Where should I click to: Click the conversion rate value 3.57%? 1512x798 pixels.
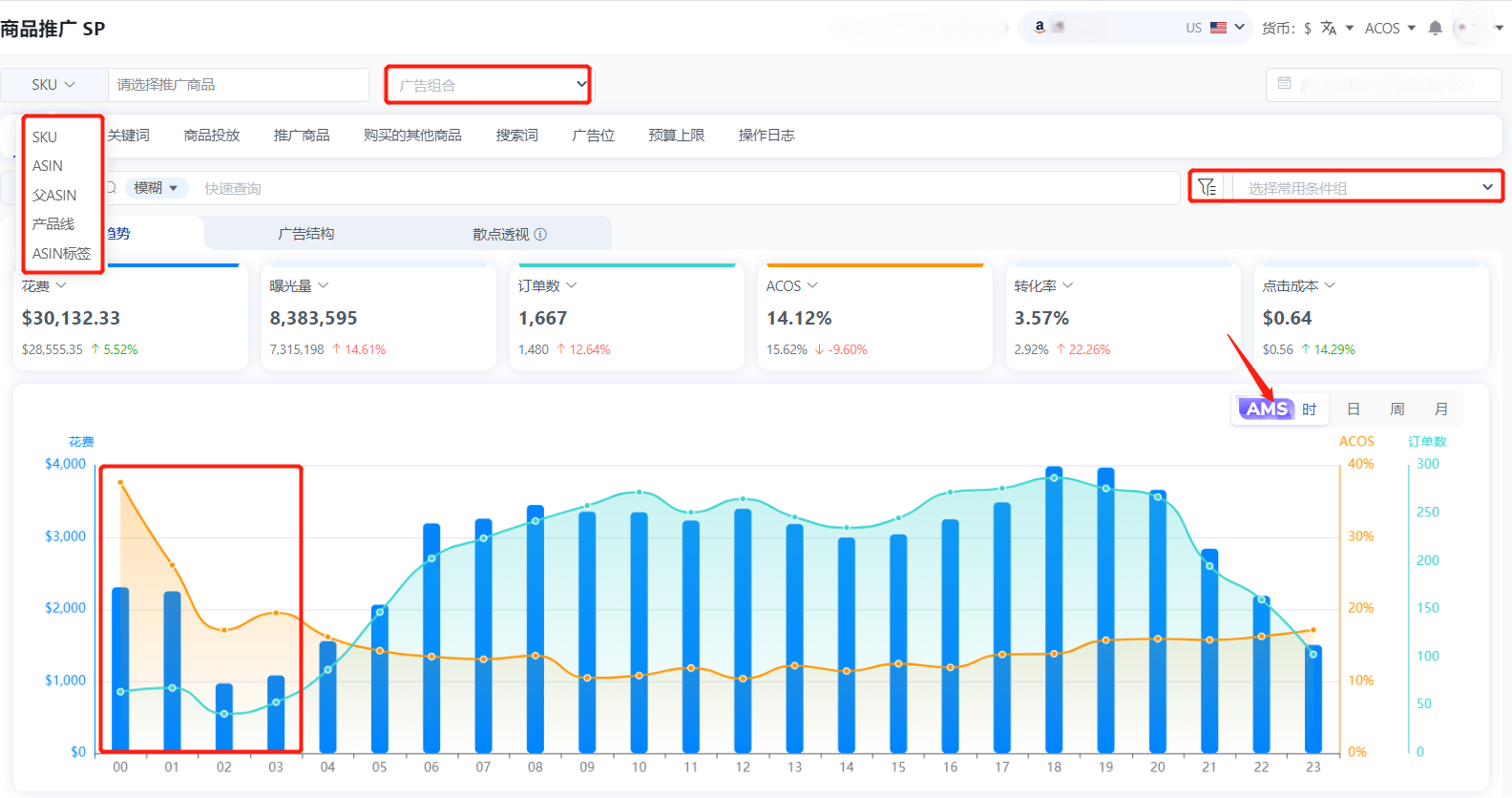coord(1041,318)
